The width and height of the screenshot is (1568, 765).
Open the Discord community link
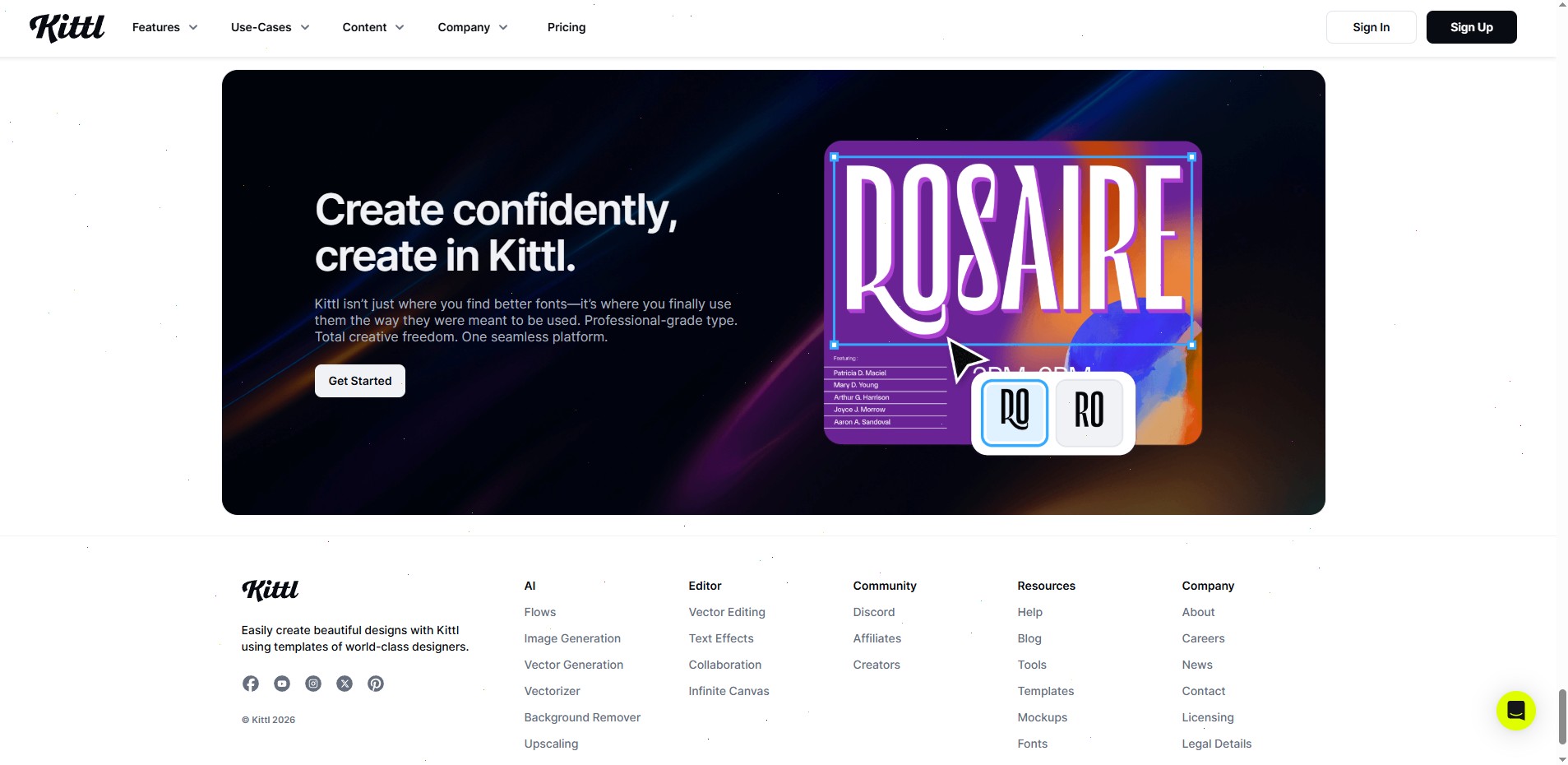tap(874, 612)
